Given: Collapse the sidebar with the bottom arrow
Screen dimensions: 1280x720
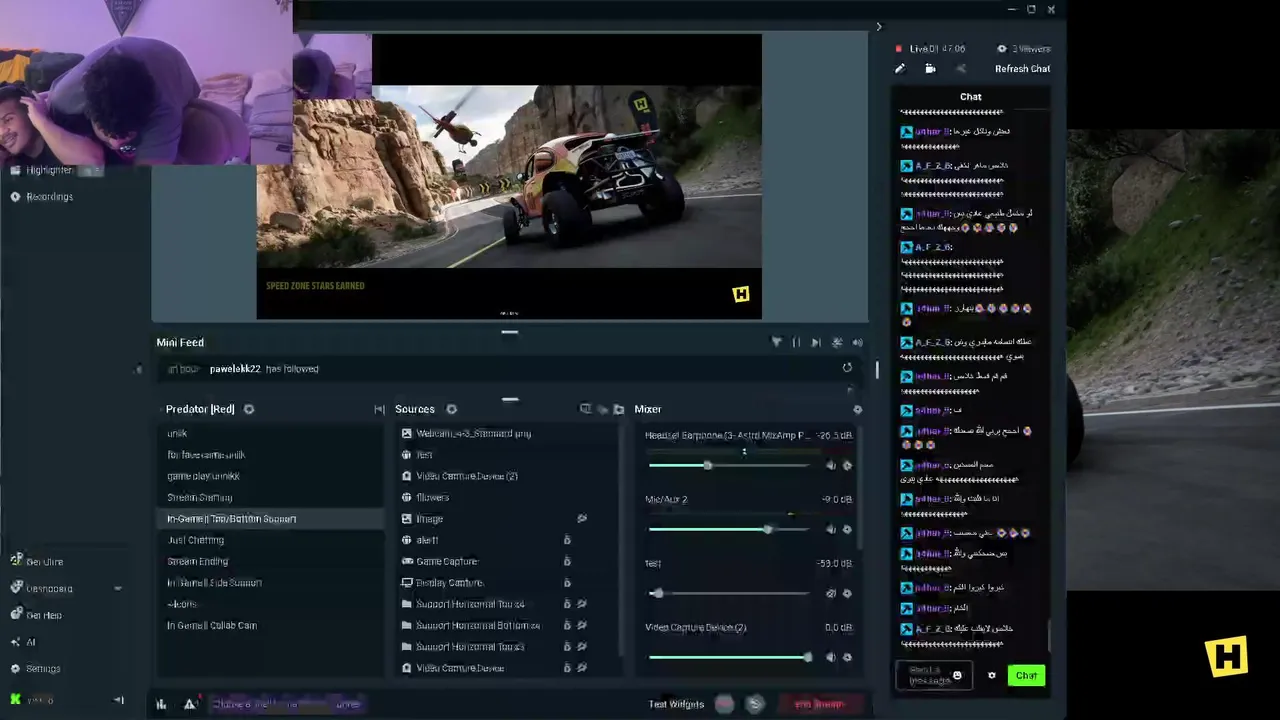Looking at the screenshot, I should click(x=119, y=700).
